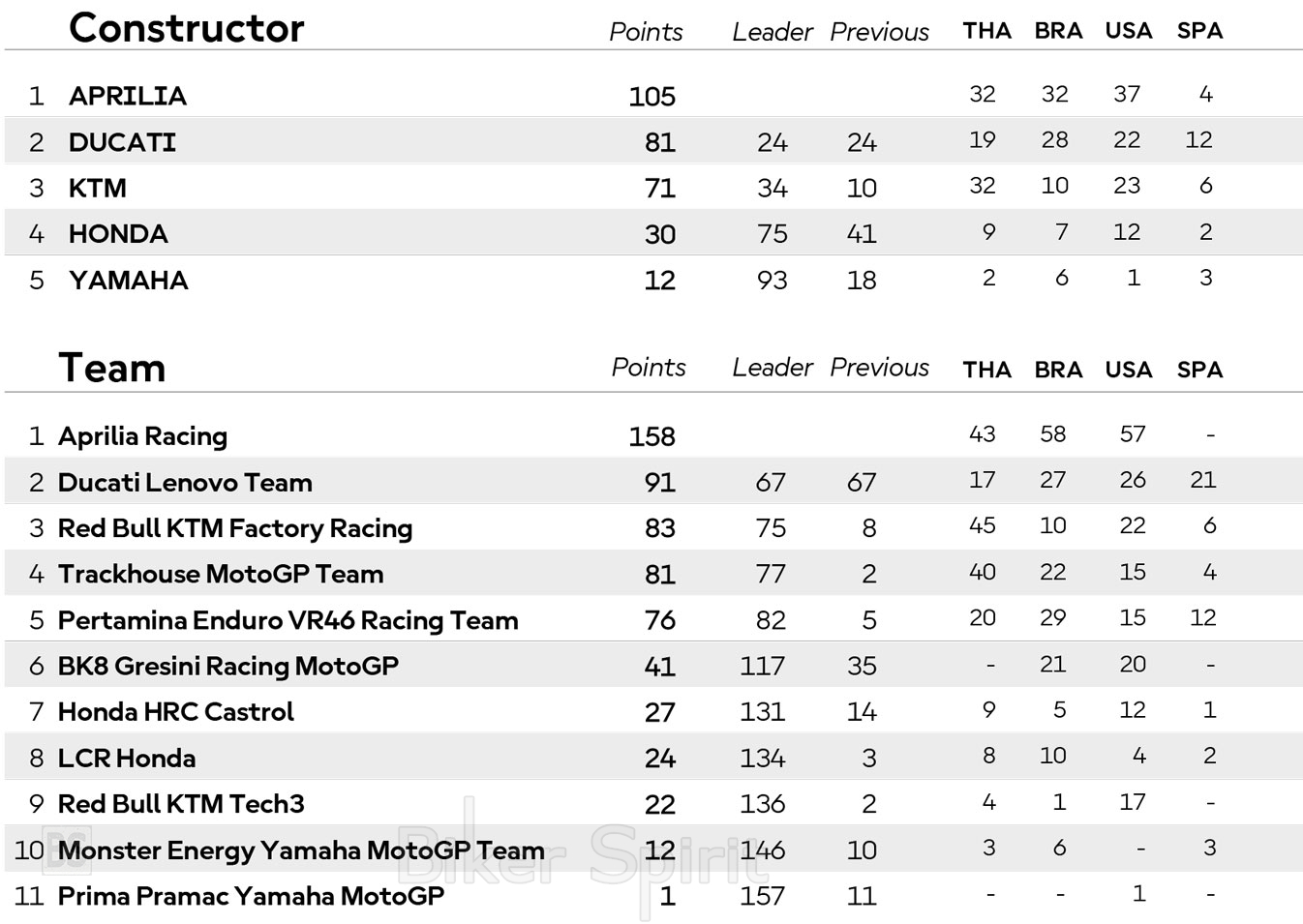Click the Leader column header in Team table
This screenshot has height=924, width=1303.
click(773, 368)
